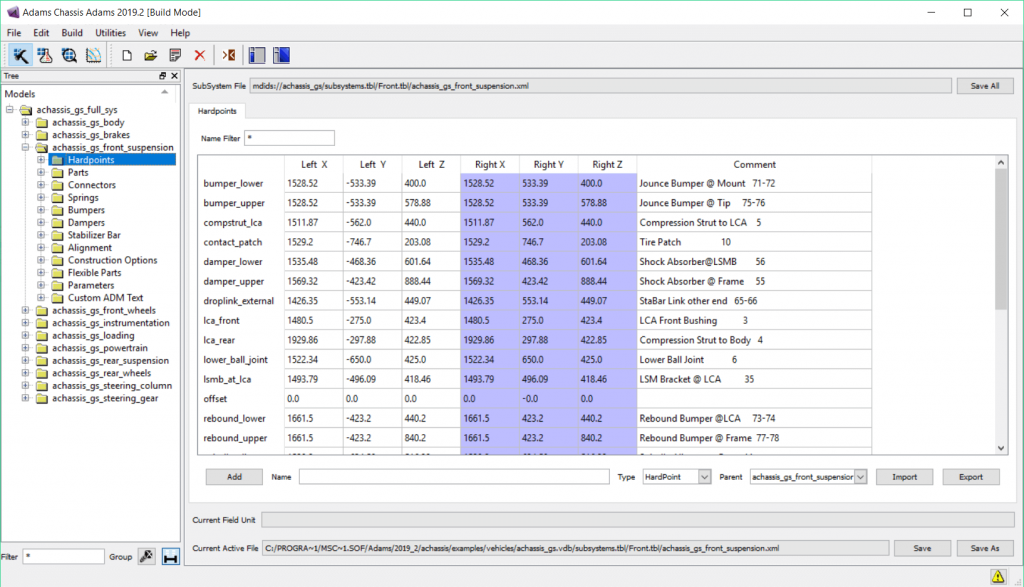The image size is (1024, 587).
Task: Select the Construction Options tree item
Action: [x=112, y=260]
